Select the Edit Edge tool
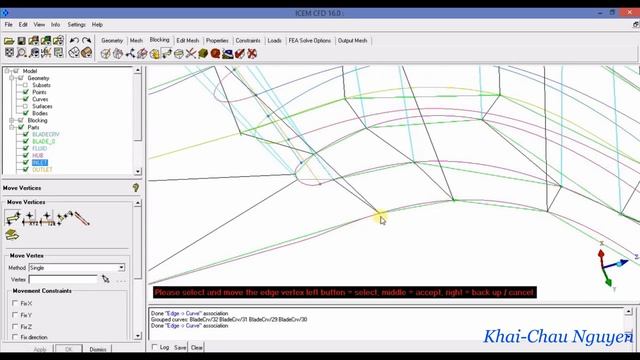640x360 pixels. point(191,53)
